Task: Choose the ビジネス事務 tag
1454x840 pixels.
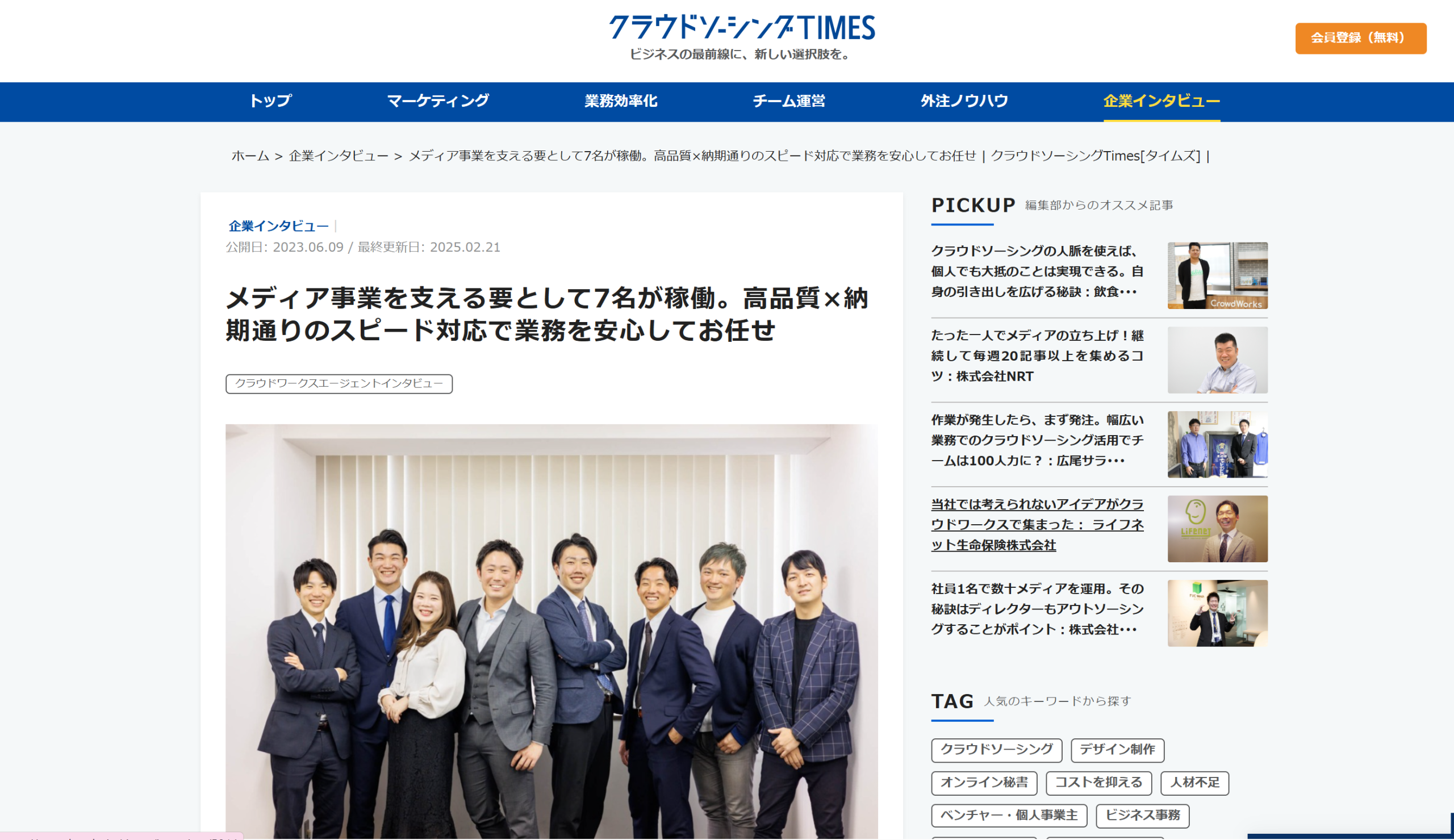Action: [x=1142, y=815]
